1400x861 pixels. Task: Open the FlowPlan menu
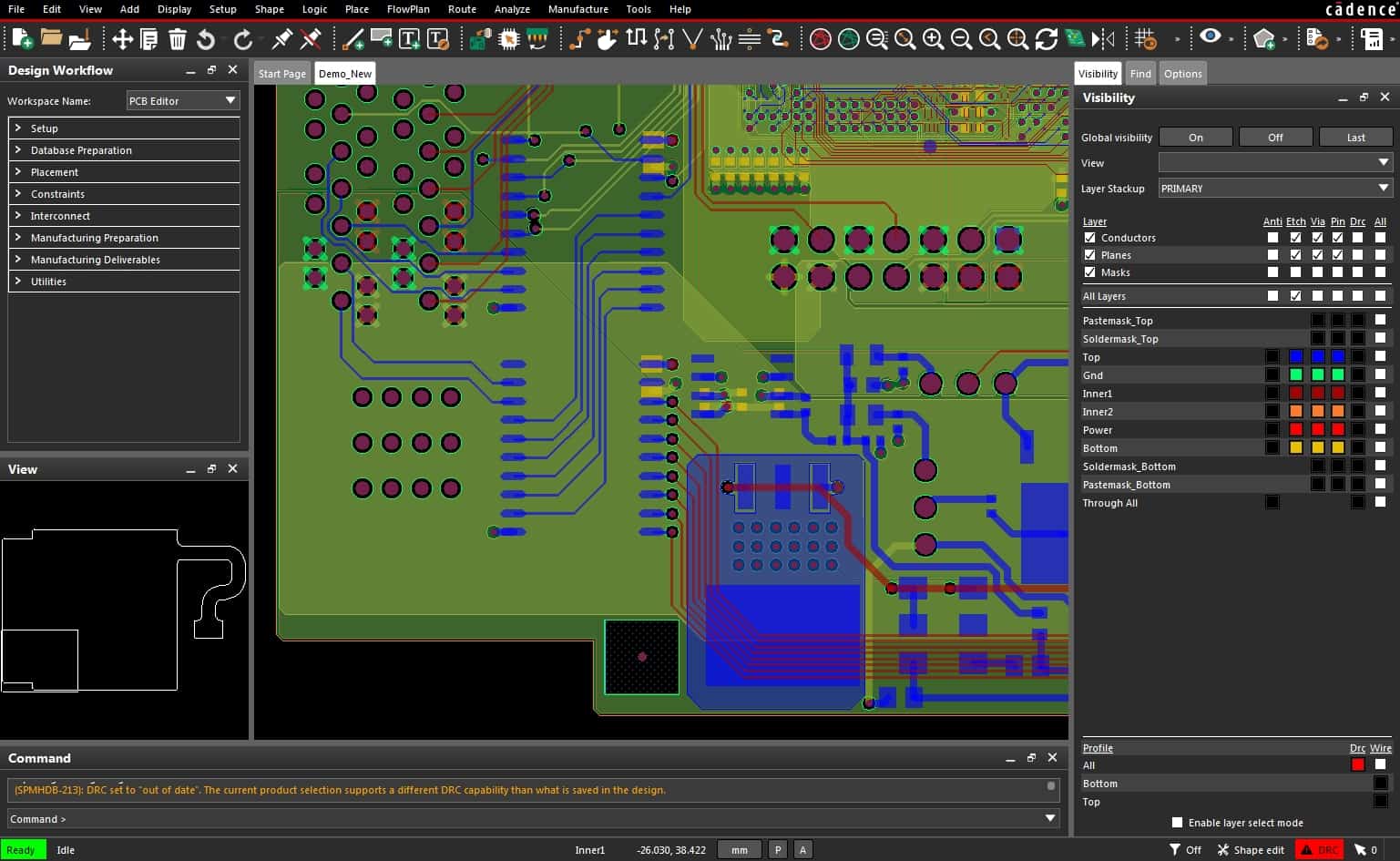408,9
